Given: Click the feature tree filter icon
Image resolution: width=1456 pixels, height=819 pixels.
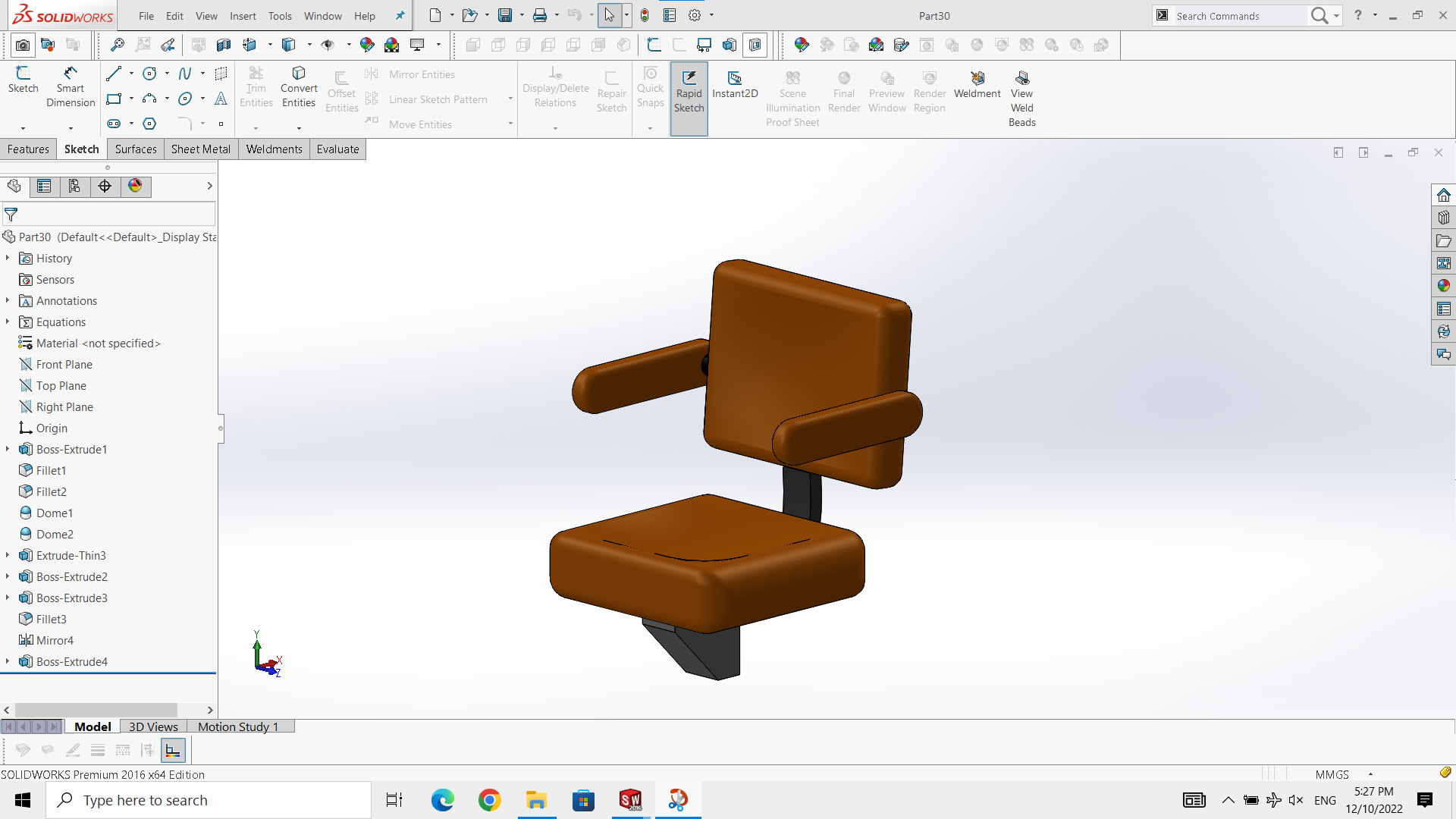Looking at the screenshot, I should pos(11,215).
